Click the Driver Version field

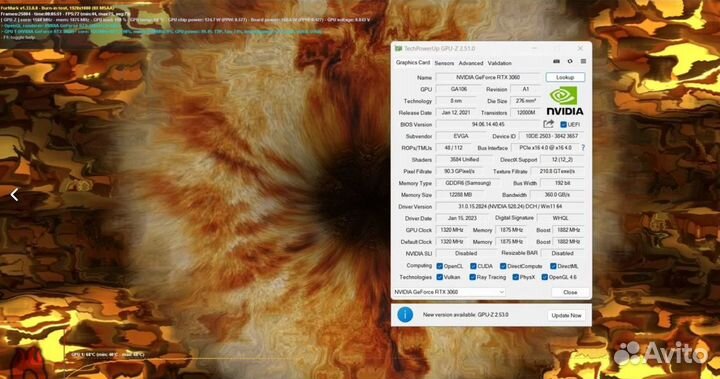pos(510,207)
